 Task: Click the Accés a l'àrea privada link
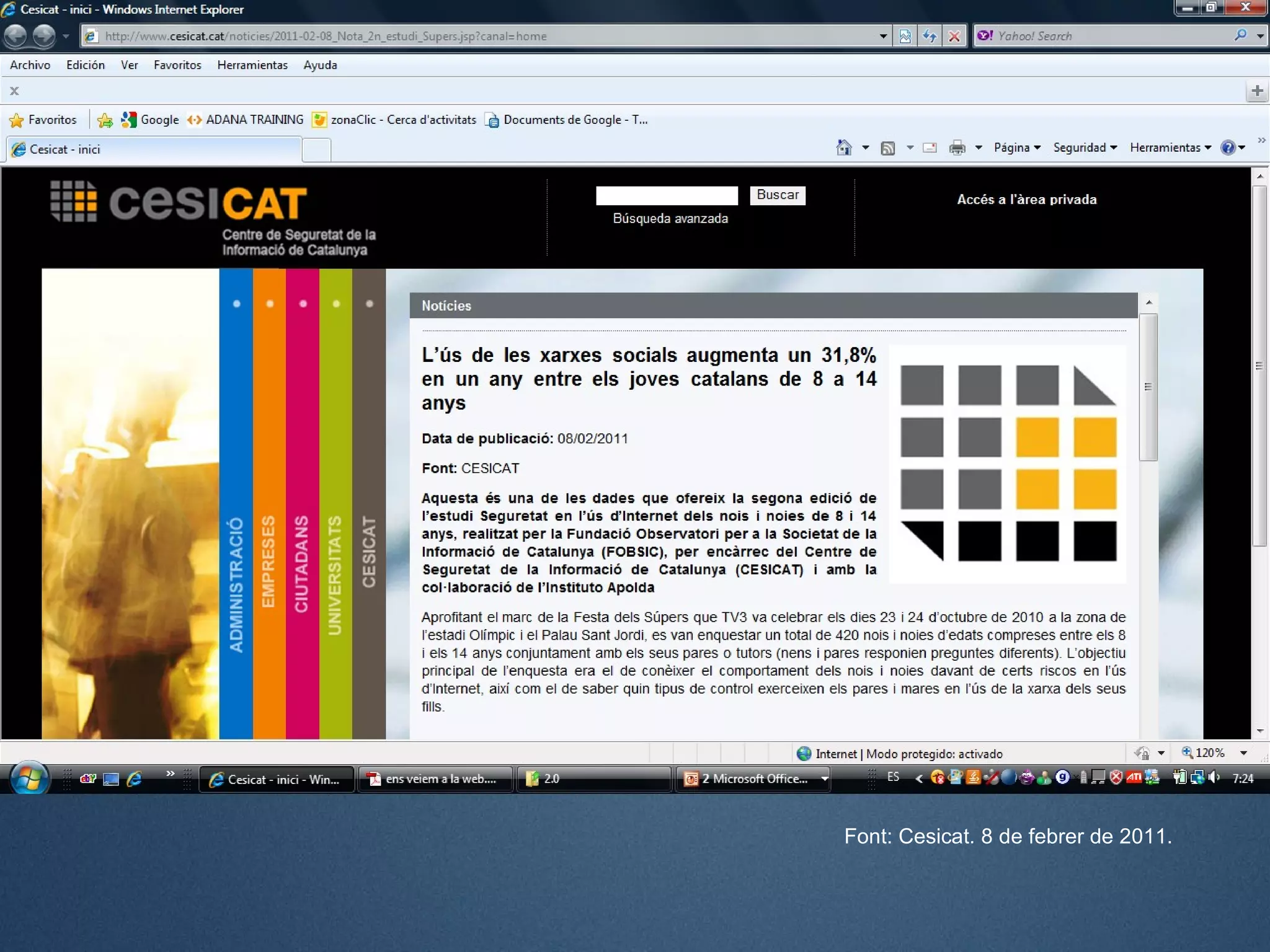tap(1026, 200)
